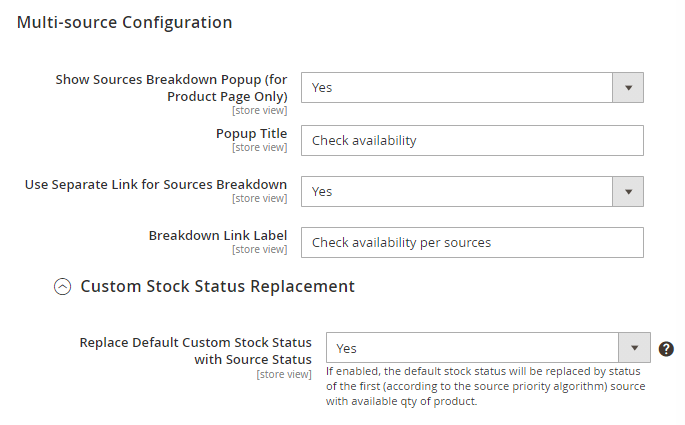Click the "Popup Title" field label

coord(251,133)
